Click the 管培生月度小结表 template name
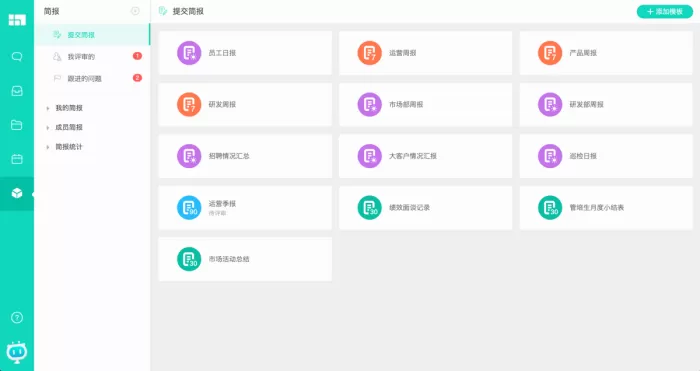 pyautogui.click(x=597, y=208)
